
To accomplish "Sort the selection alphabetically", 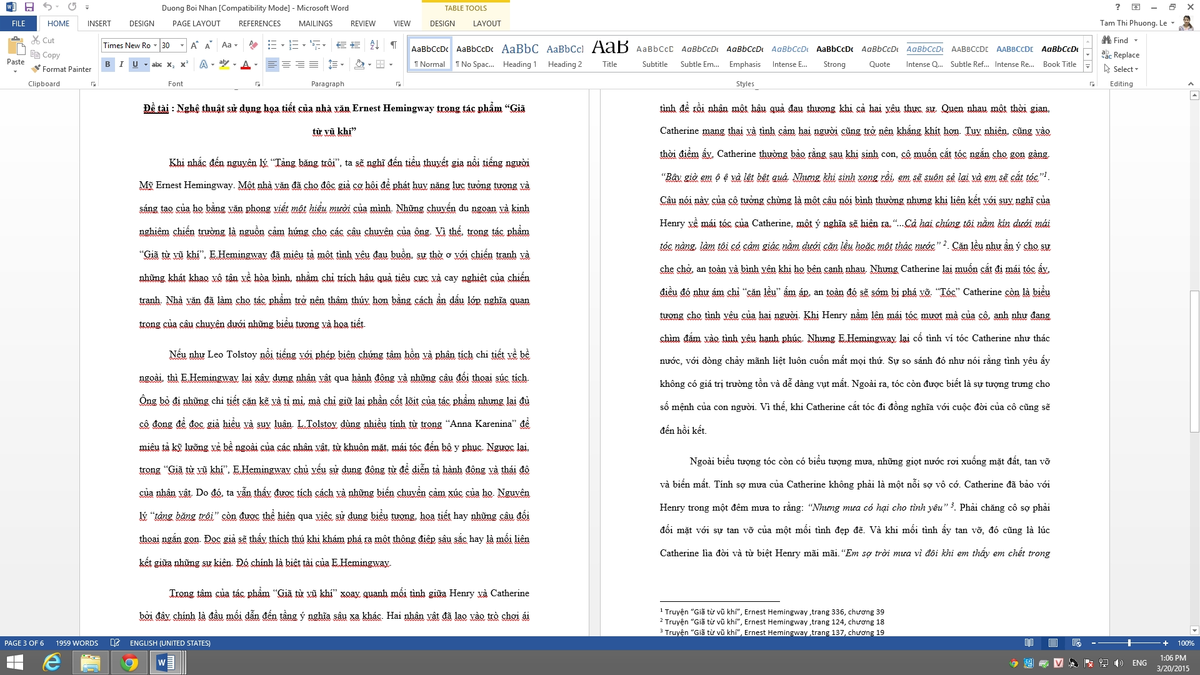I will point(375,45).
